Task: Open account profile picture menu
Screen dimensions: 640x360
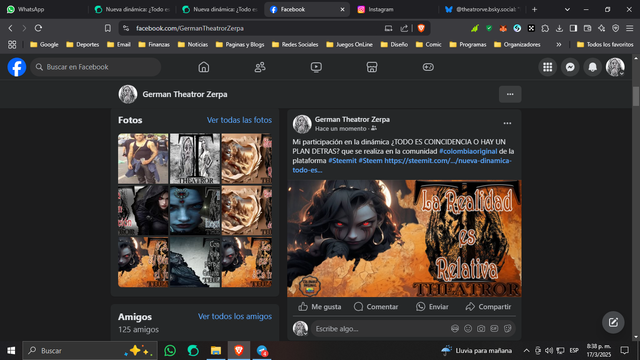Action: click(615, 67)
